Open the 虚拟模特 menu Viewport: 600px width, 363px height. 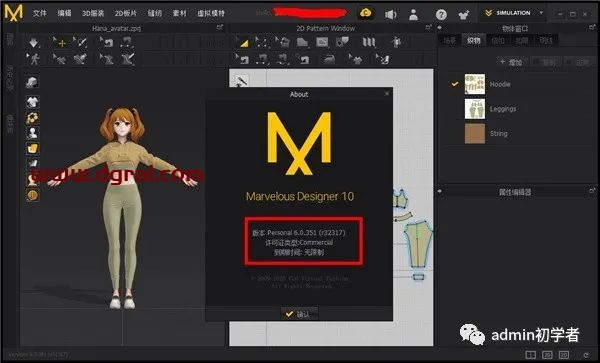click(x=211, y=13)
